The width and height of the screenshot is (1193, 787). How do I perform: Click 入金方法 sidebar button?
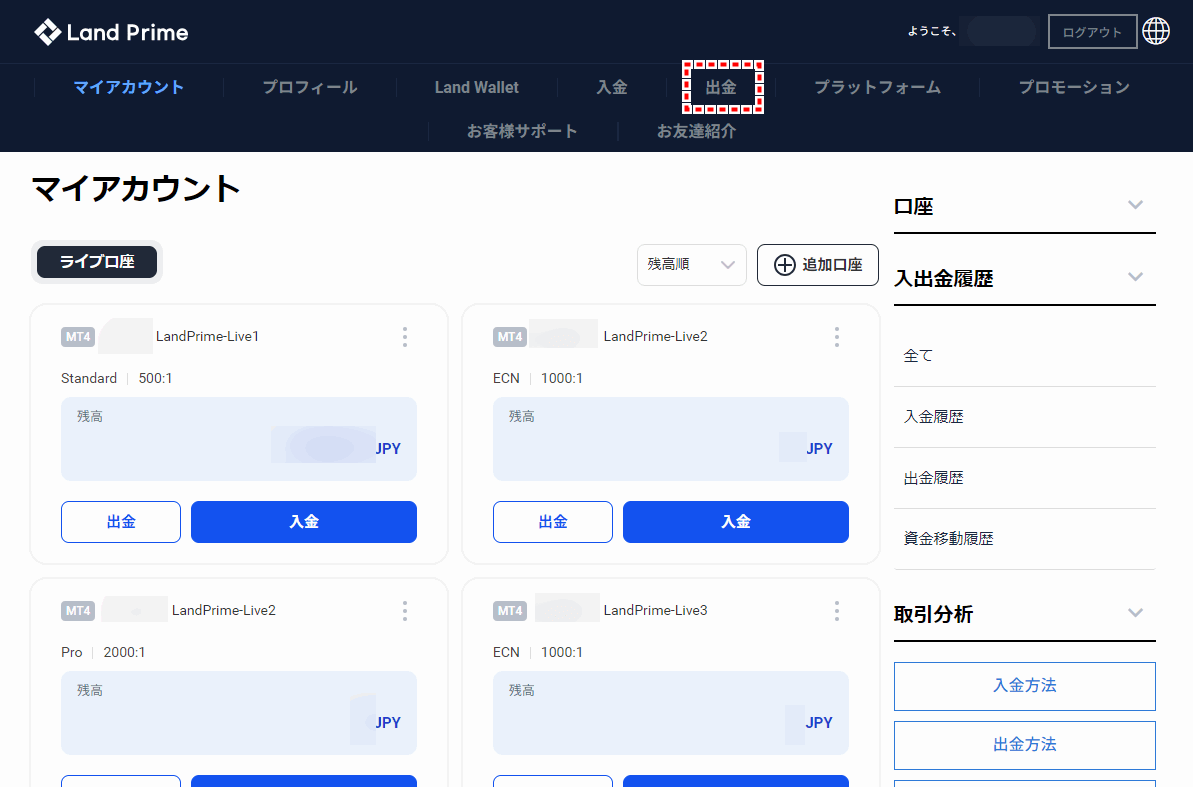tap(1025, 686)
